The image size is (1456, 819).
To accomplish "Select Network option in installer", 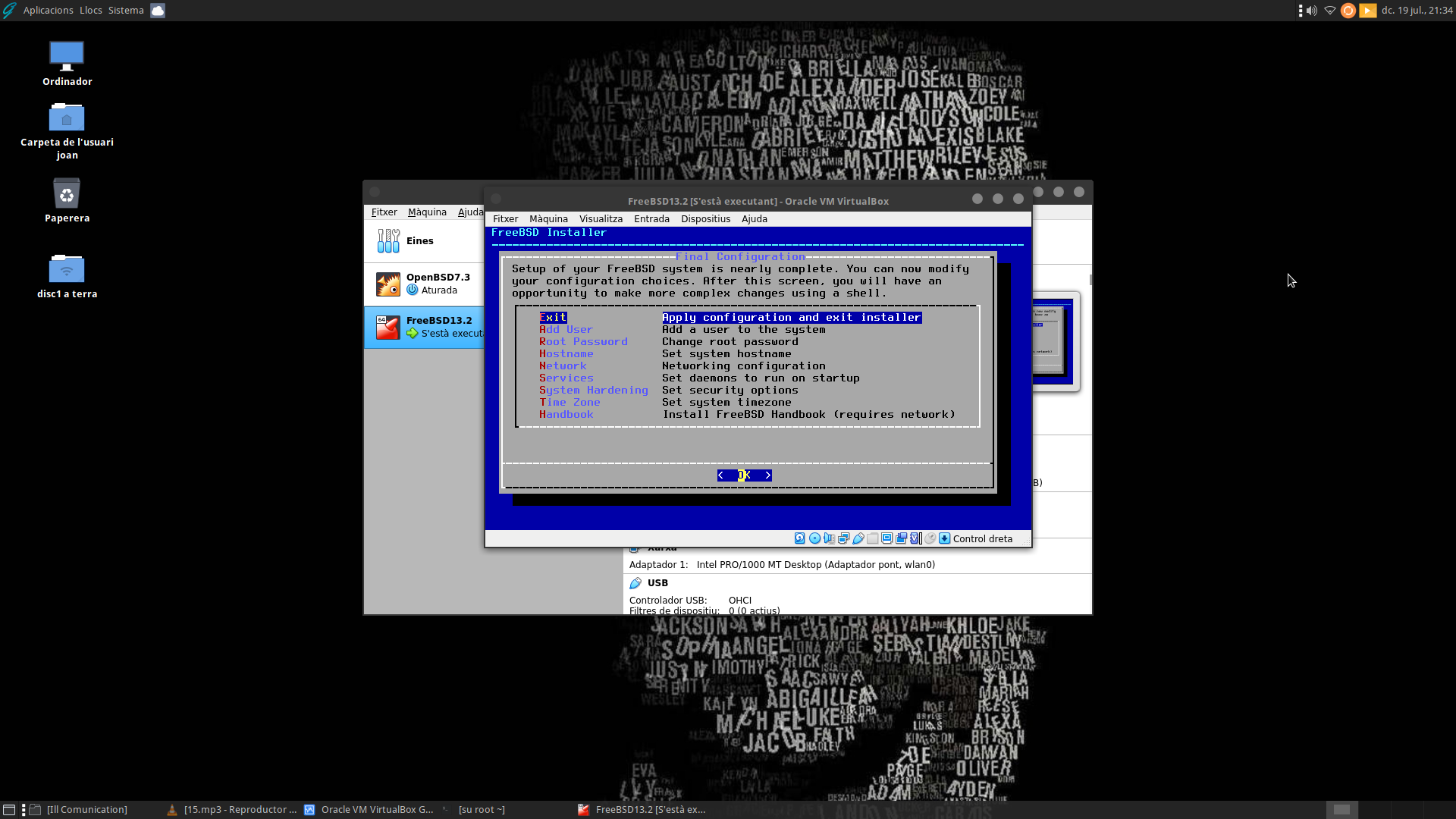I will point(563,366).
